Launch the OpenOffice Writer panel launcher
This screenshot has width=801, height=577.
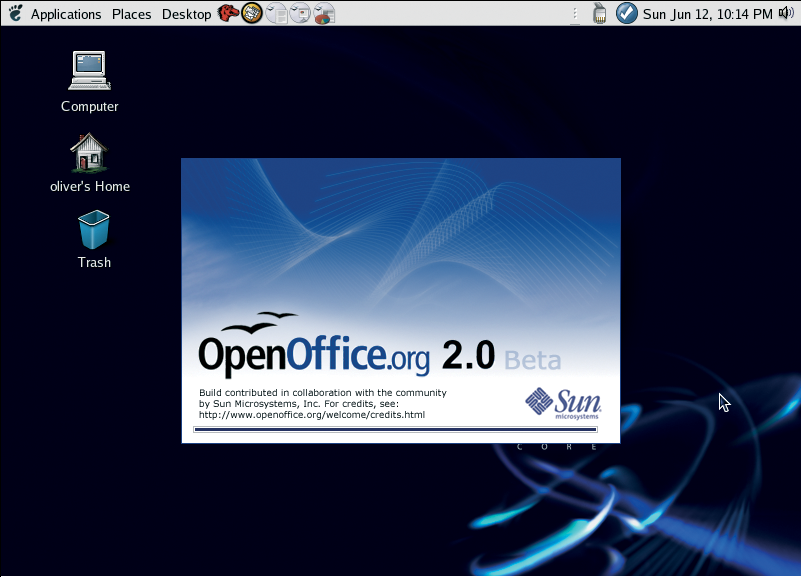[277, 13]
